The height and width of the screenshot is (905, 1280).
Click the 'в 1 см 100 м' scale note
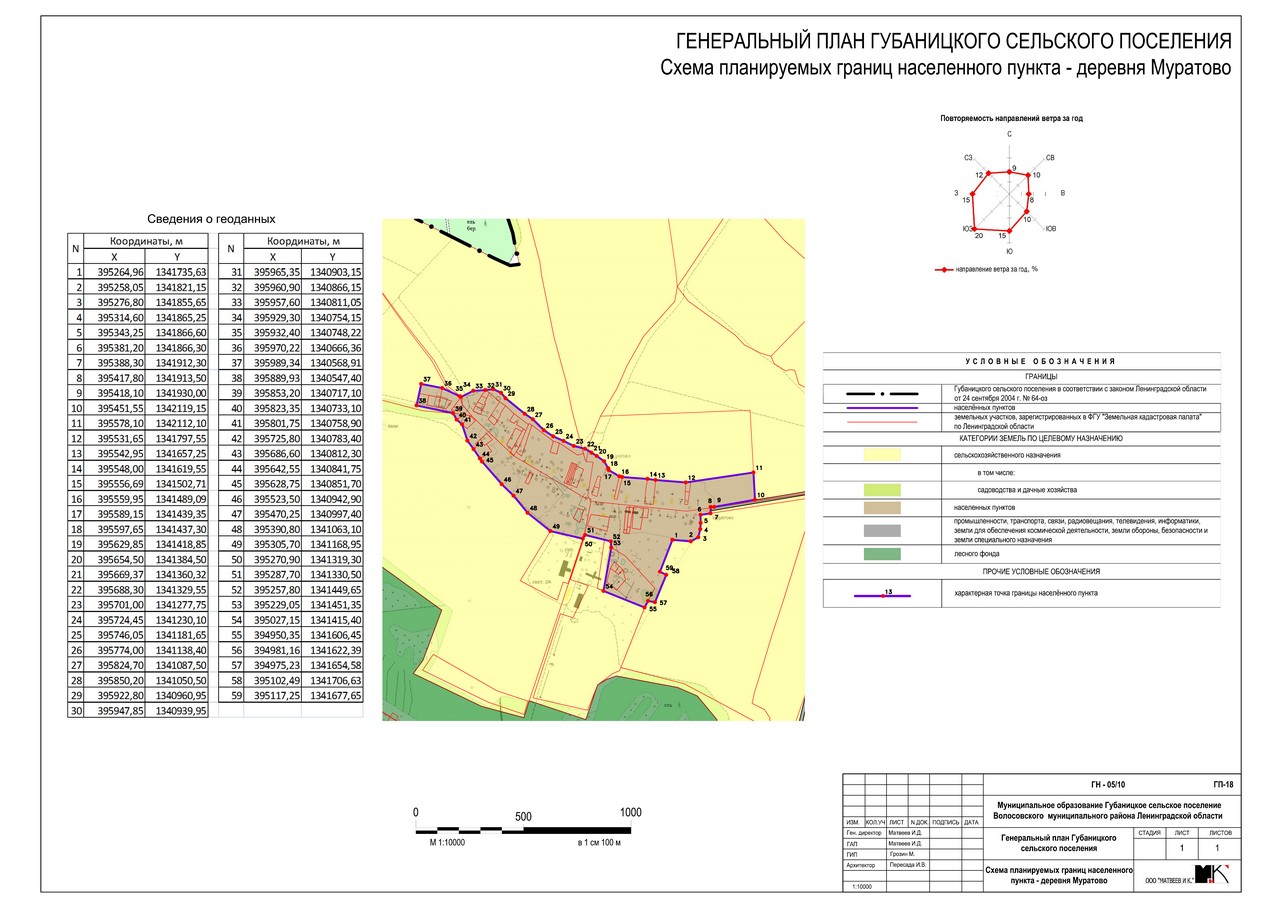600,843
